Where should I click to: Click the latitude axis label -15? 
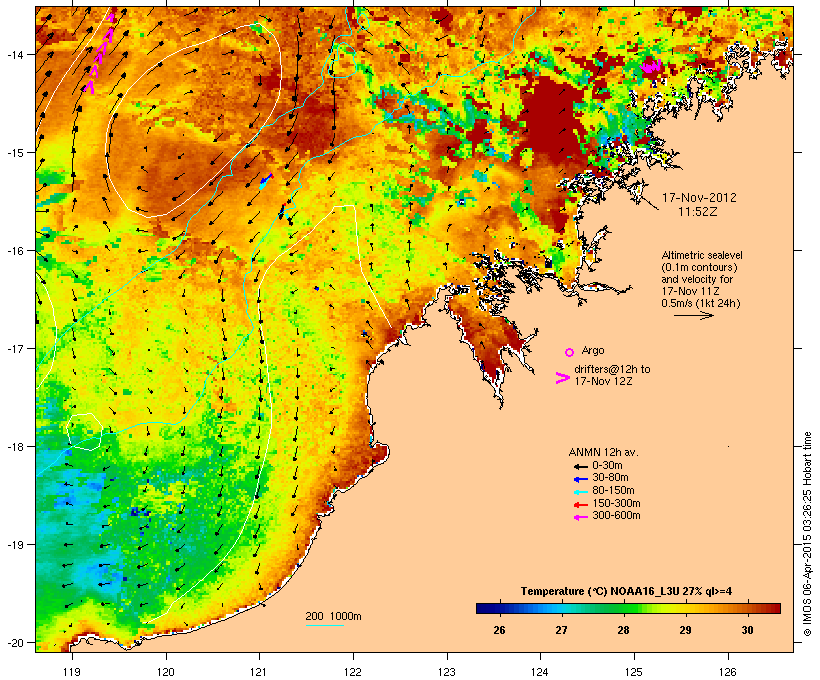pyautogui.click(x=14, y=152)
